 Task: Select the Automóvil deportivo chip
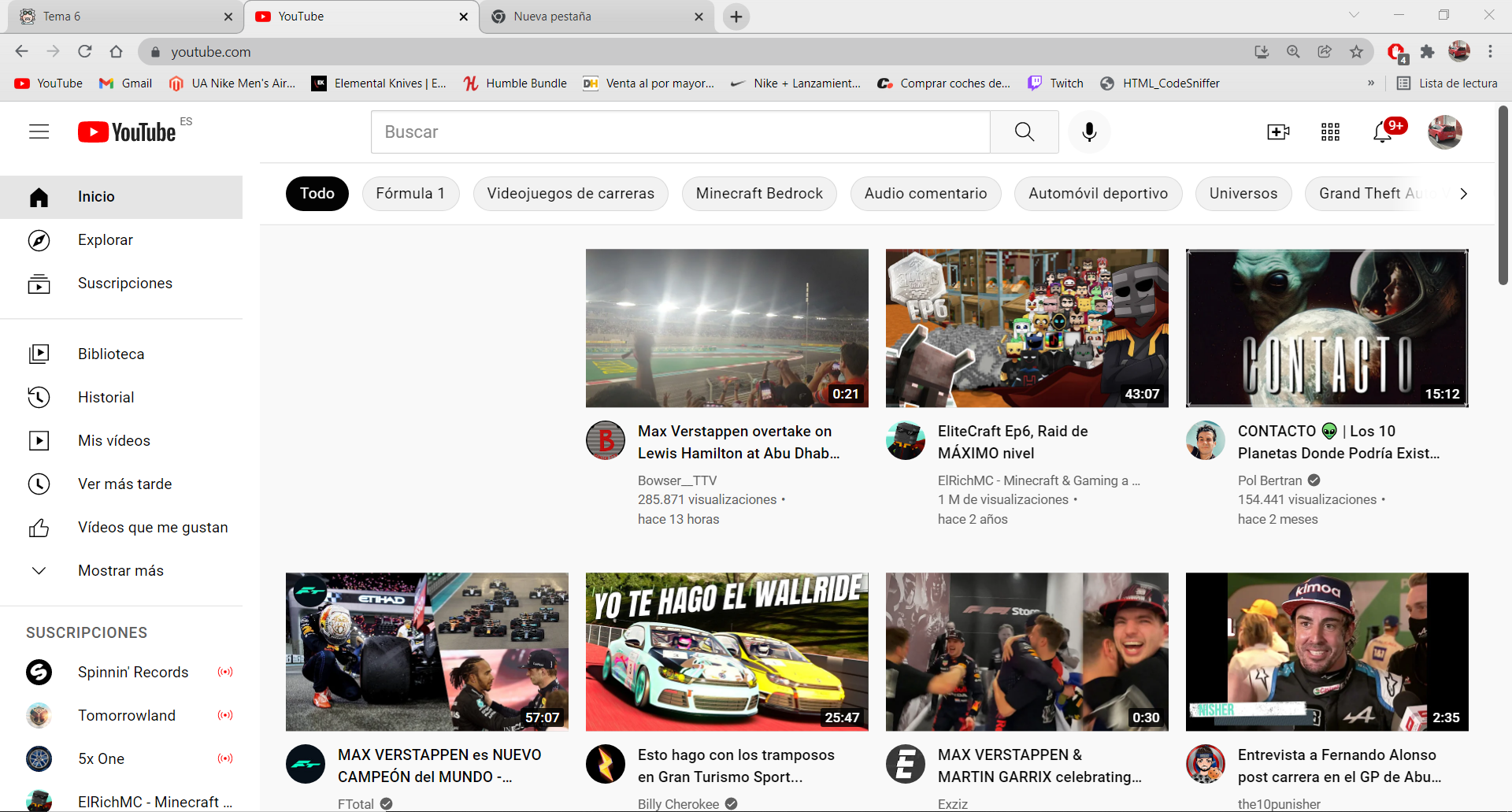1098,194
